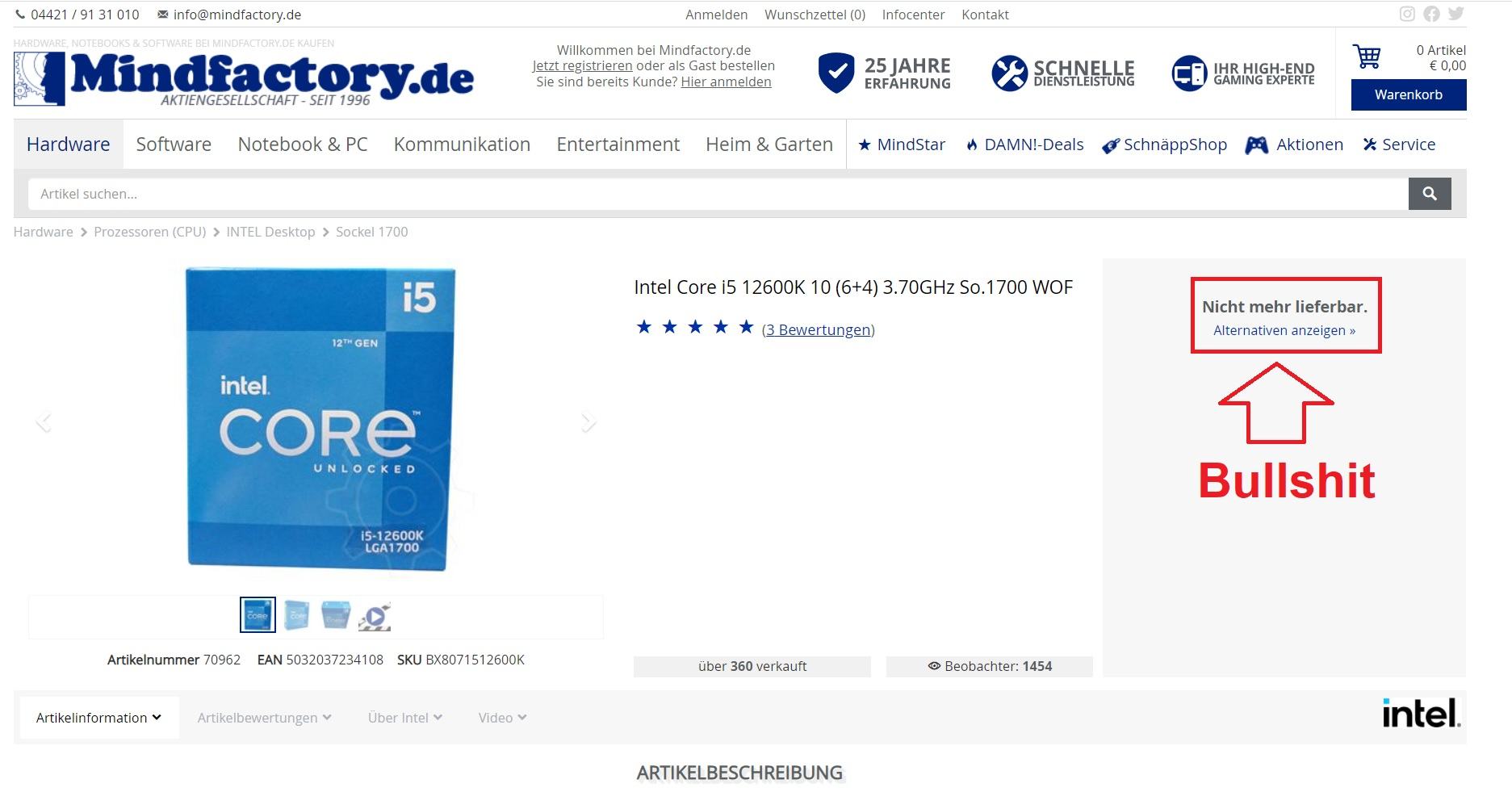Click the magnifier search button
Image resolution: width=1512 pixels, height=792 pixels.
pyautogui.click(x=1430, y=194)
